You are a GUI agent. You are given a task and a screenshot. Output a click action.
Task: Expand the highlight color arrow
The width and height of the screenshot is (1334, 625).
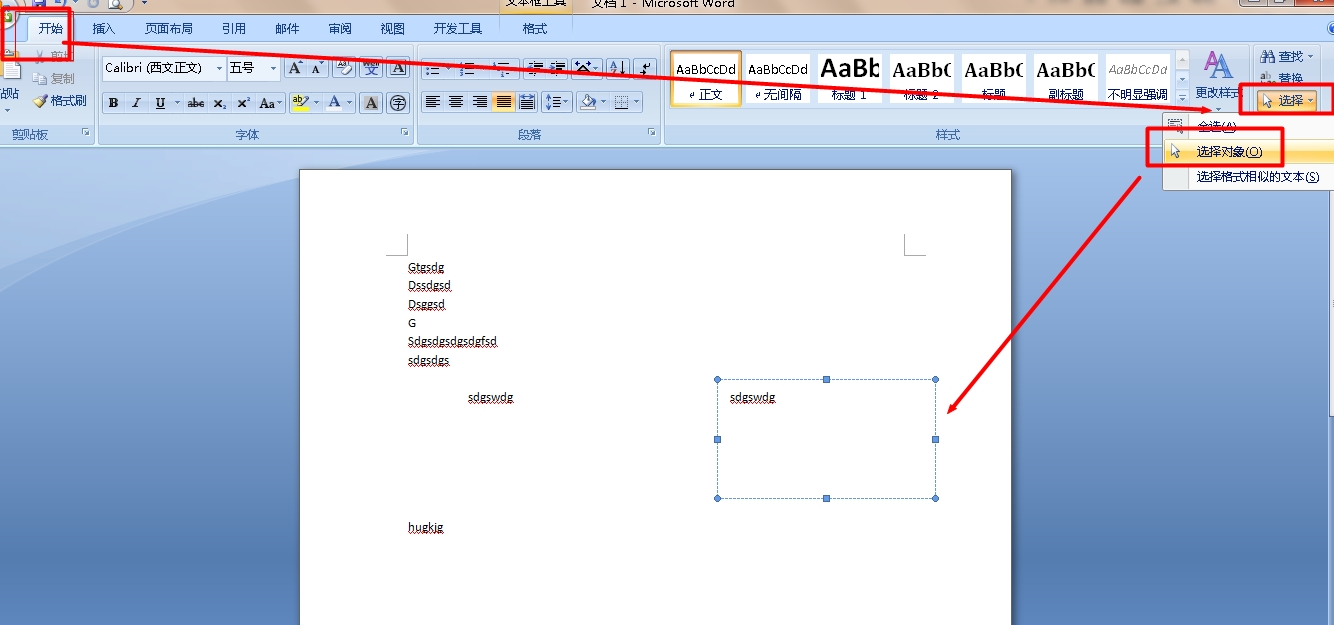pos(317,103)
